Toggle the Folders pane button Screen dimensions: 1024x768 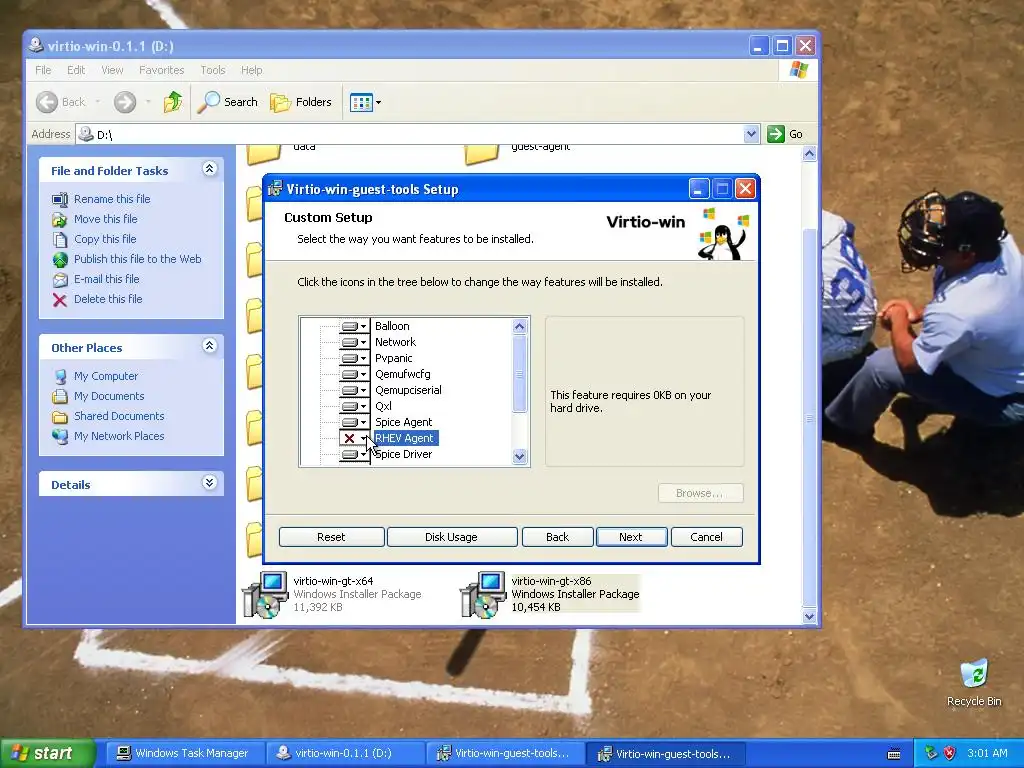301,102
